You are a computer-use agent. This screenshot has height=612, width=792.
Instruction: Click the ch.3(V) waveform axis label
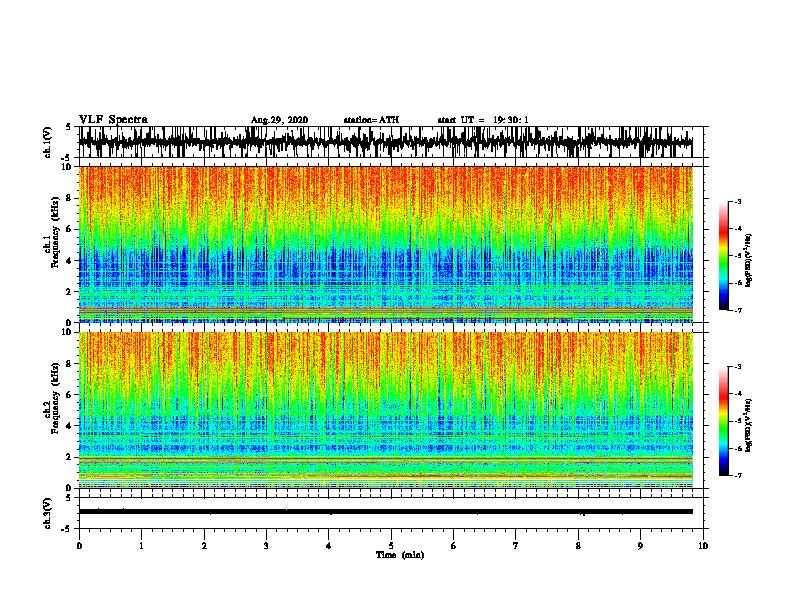pyautogui.click(x=48, y=513)
